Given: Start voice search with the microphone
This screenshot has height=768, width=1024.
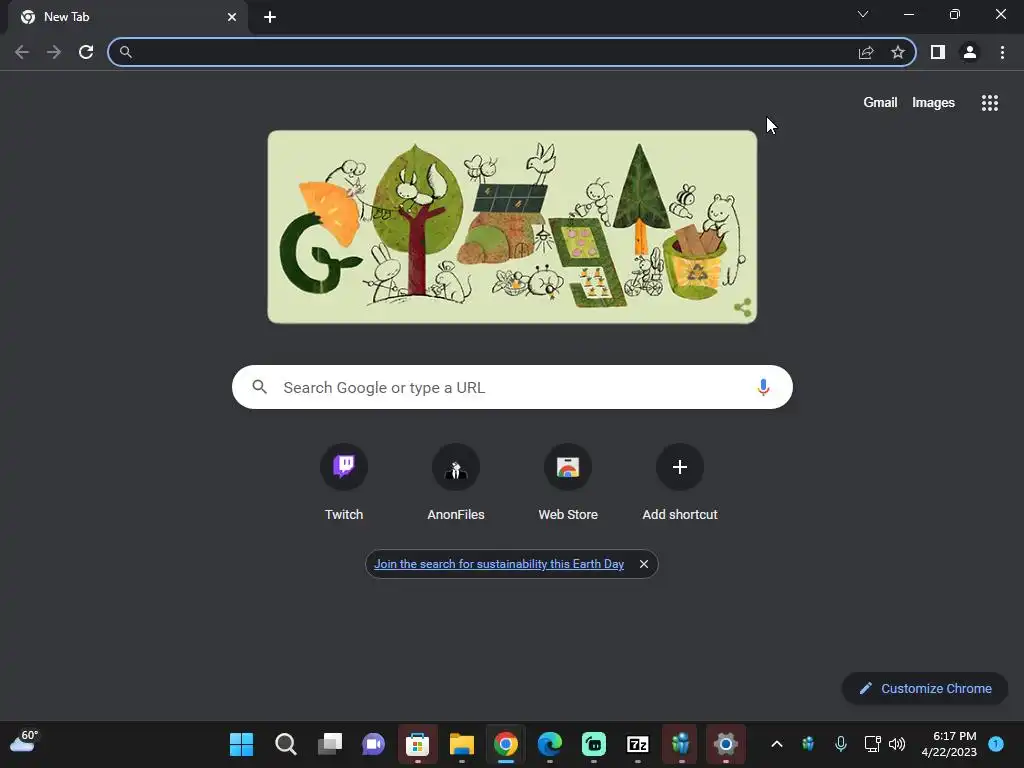Looking at the screenshot, I should [x=763, y=387].
